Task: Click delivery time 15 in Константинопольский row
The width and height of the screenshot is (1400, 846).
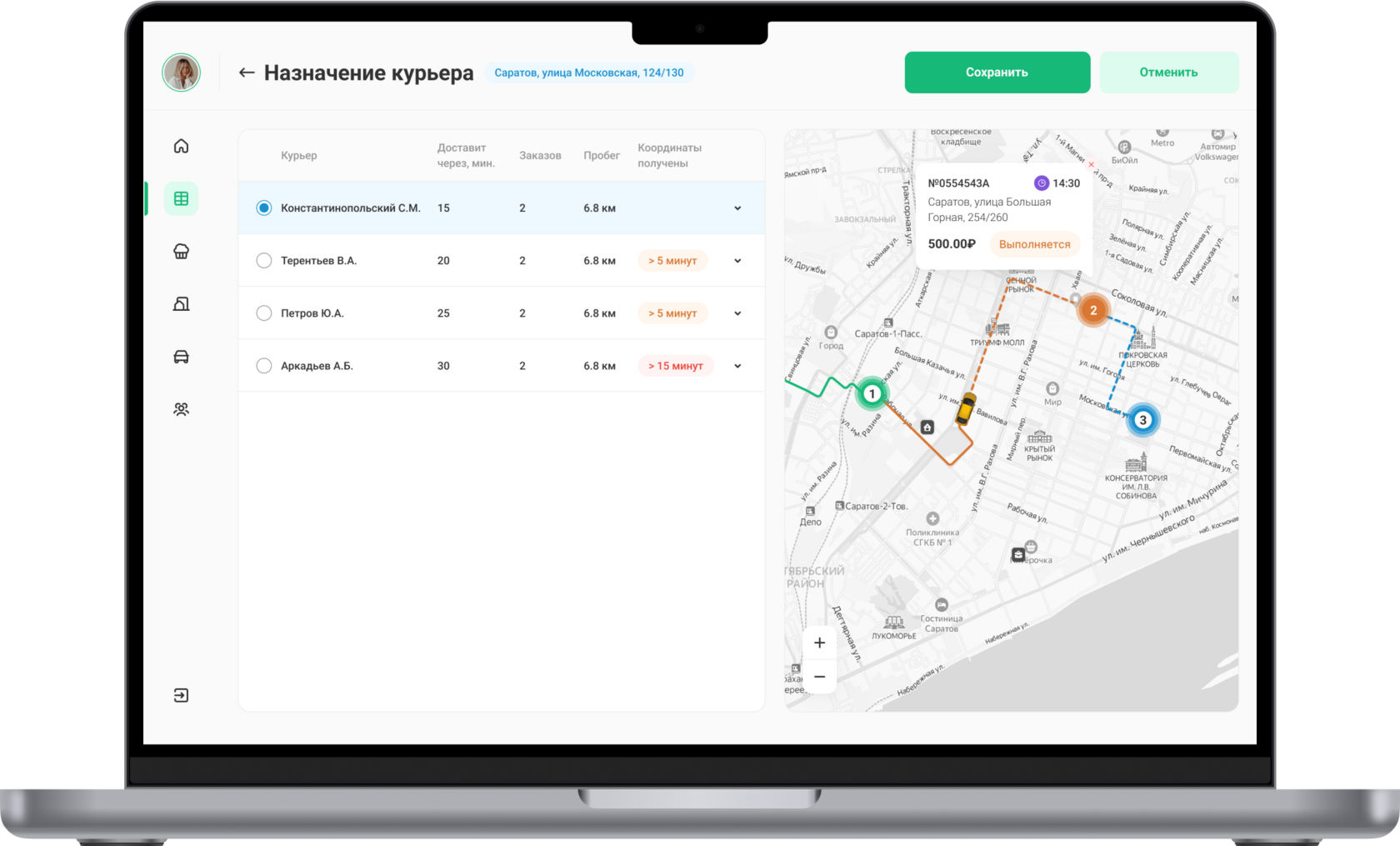Action: tap(443, 208)
